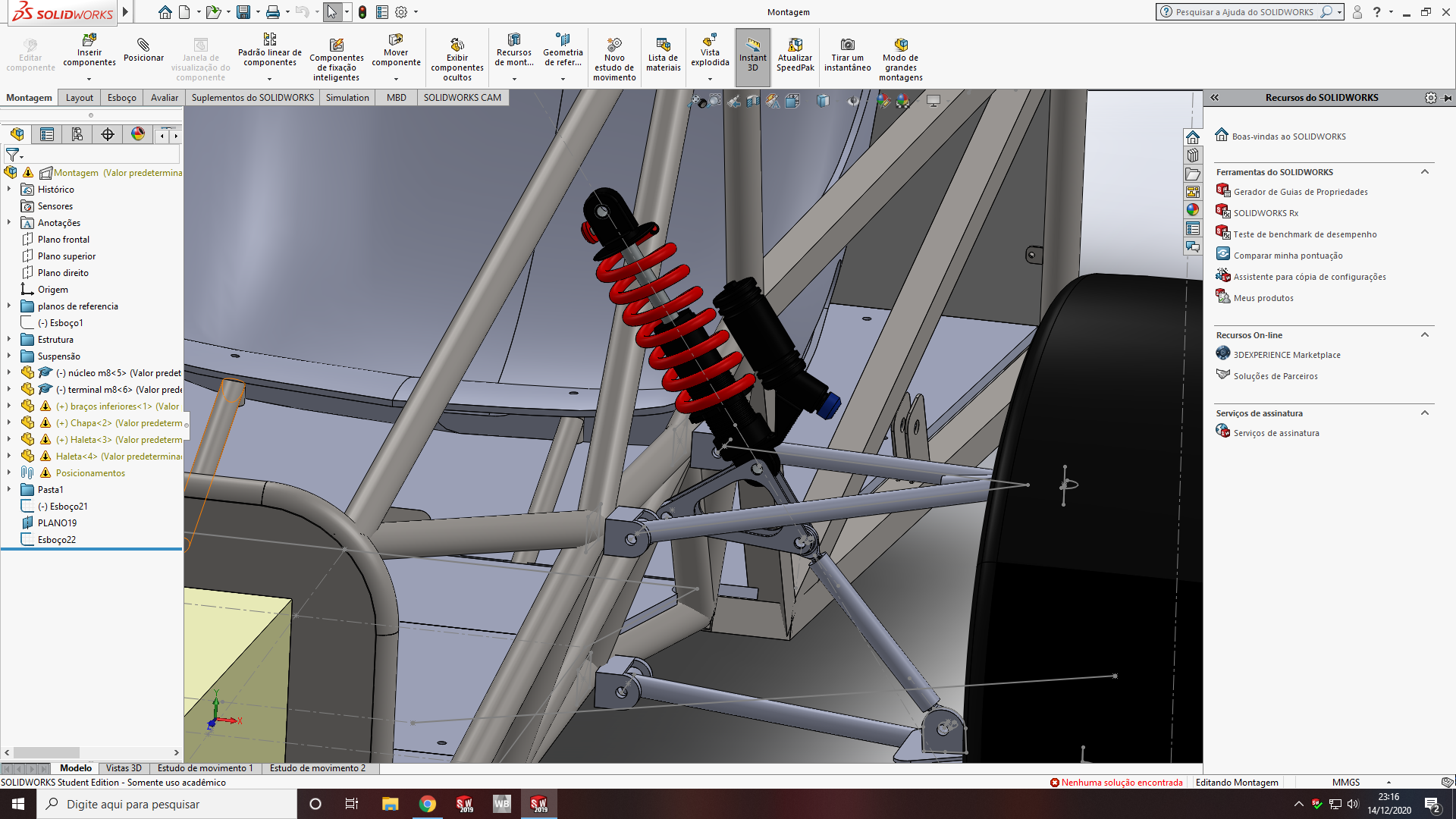Select Plano frontal in tree
Image resolution: width=1456 pixels, height=819 pixels.
tap(64, 240)
